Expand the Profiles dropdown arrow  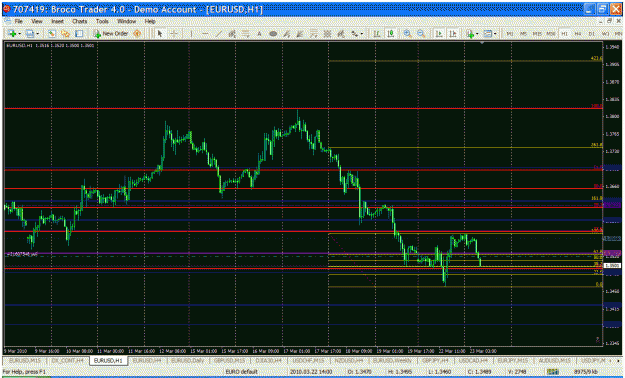point(37,34)
